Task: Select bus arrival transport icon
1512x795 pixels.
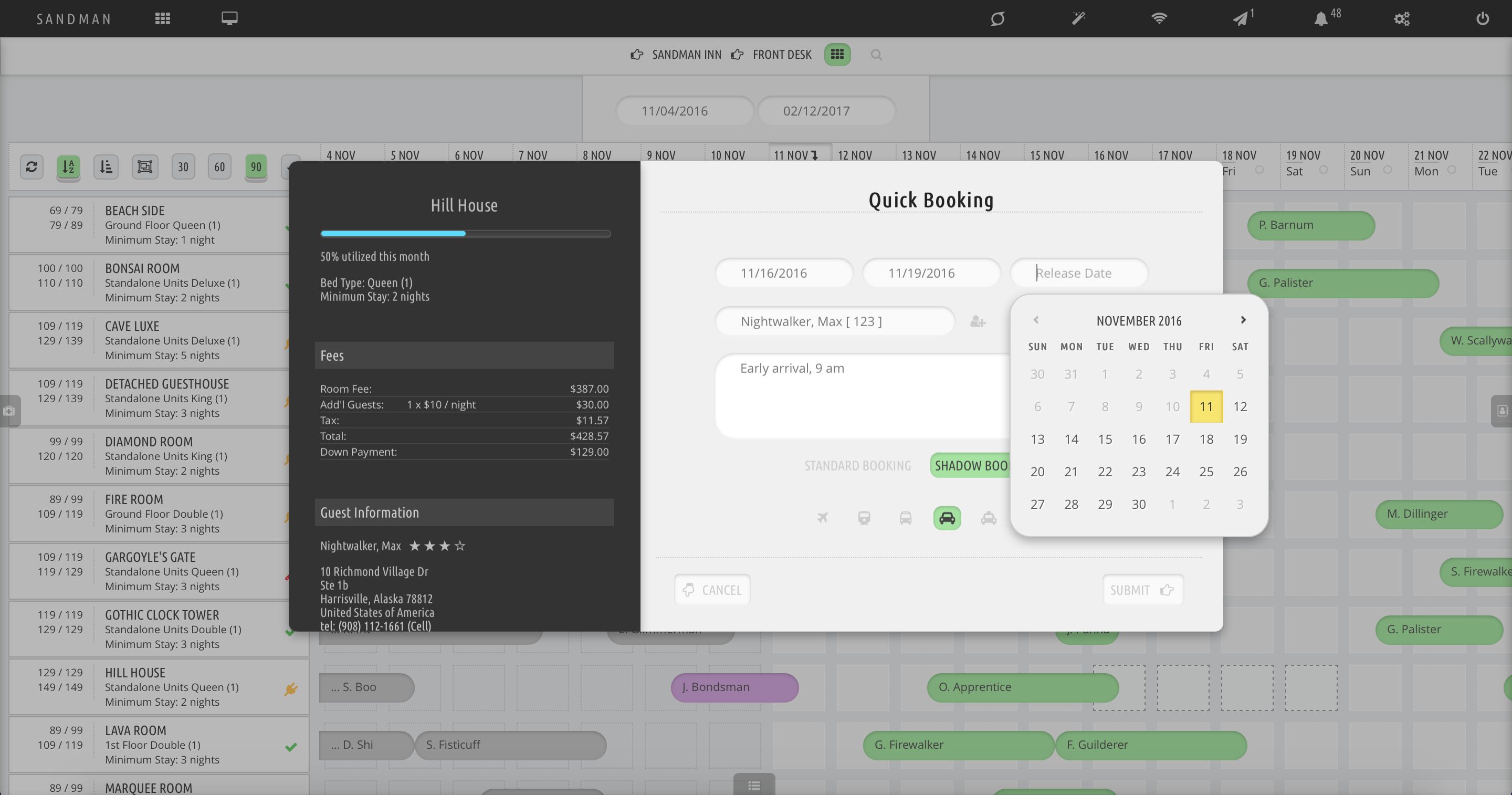Action: click(906, 518)
